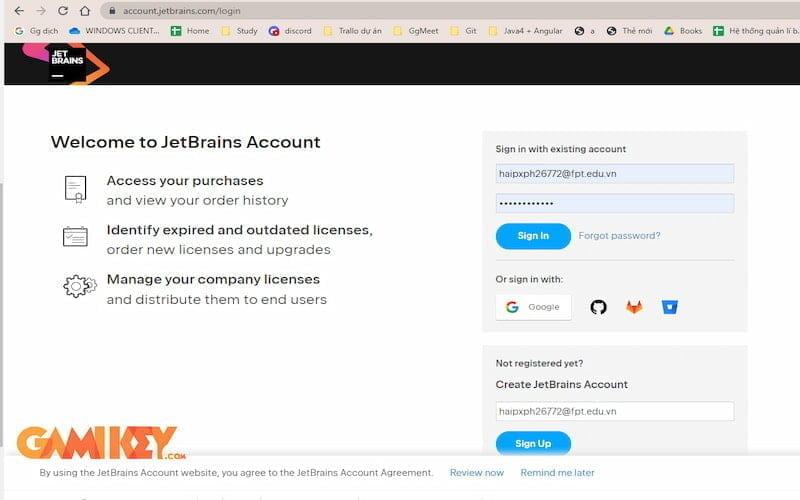Image resolution: width=800 pixels, height=500 pixels.
Task: Sign in with the Google button
Action: [x=533, y=307]
